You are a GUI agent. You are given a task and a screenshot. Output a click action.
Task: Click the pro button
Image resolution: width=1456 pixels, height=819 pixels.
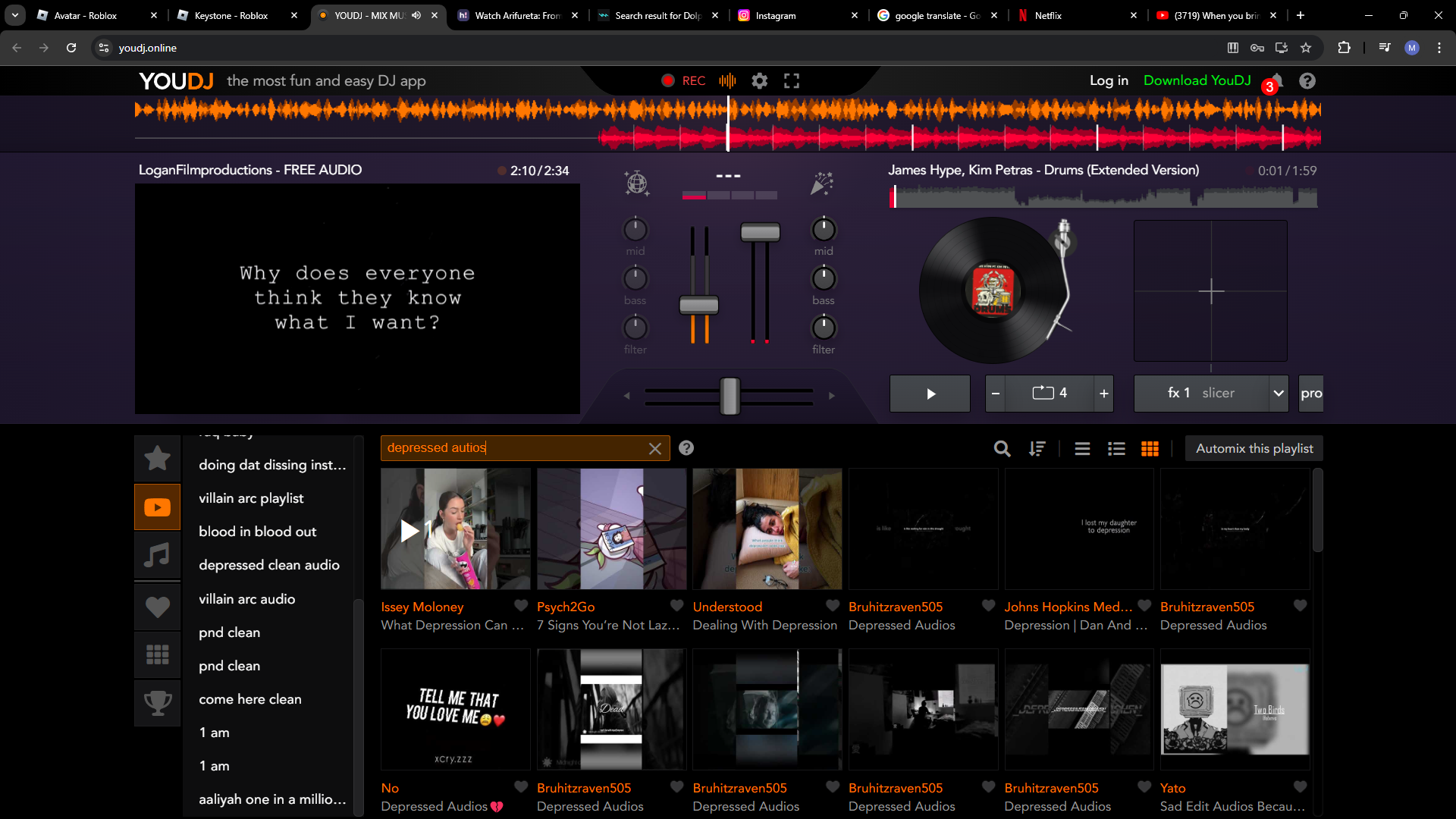point(1311,394)
